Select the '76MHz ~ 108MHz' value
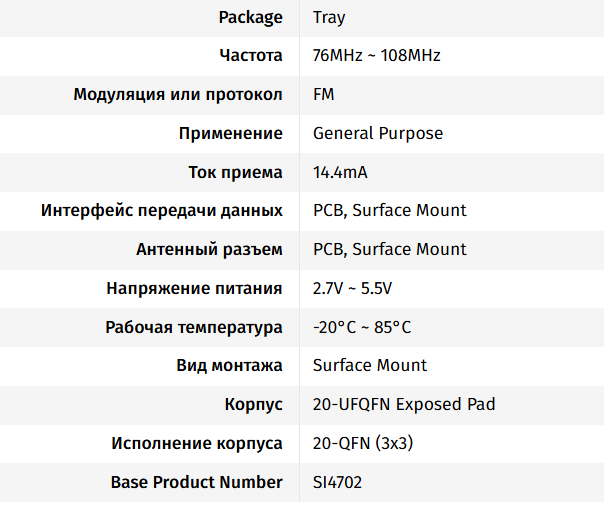Viewport: 604px width, 514px height. click(376, 56)
